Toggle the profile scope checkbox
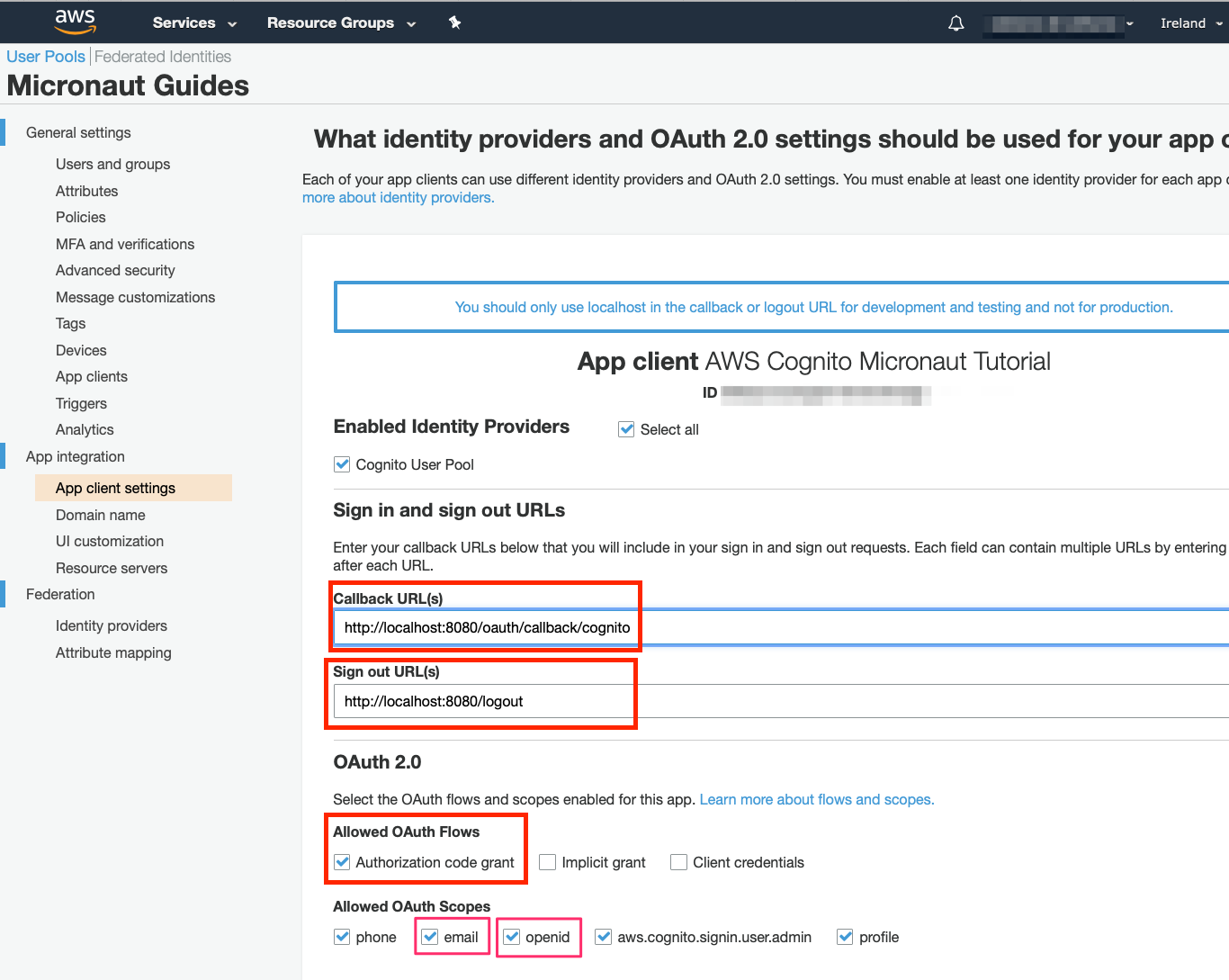Image resolution: width=1229 pixels, height=980 pixels. 845,937
